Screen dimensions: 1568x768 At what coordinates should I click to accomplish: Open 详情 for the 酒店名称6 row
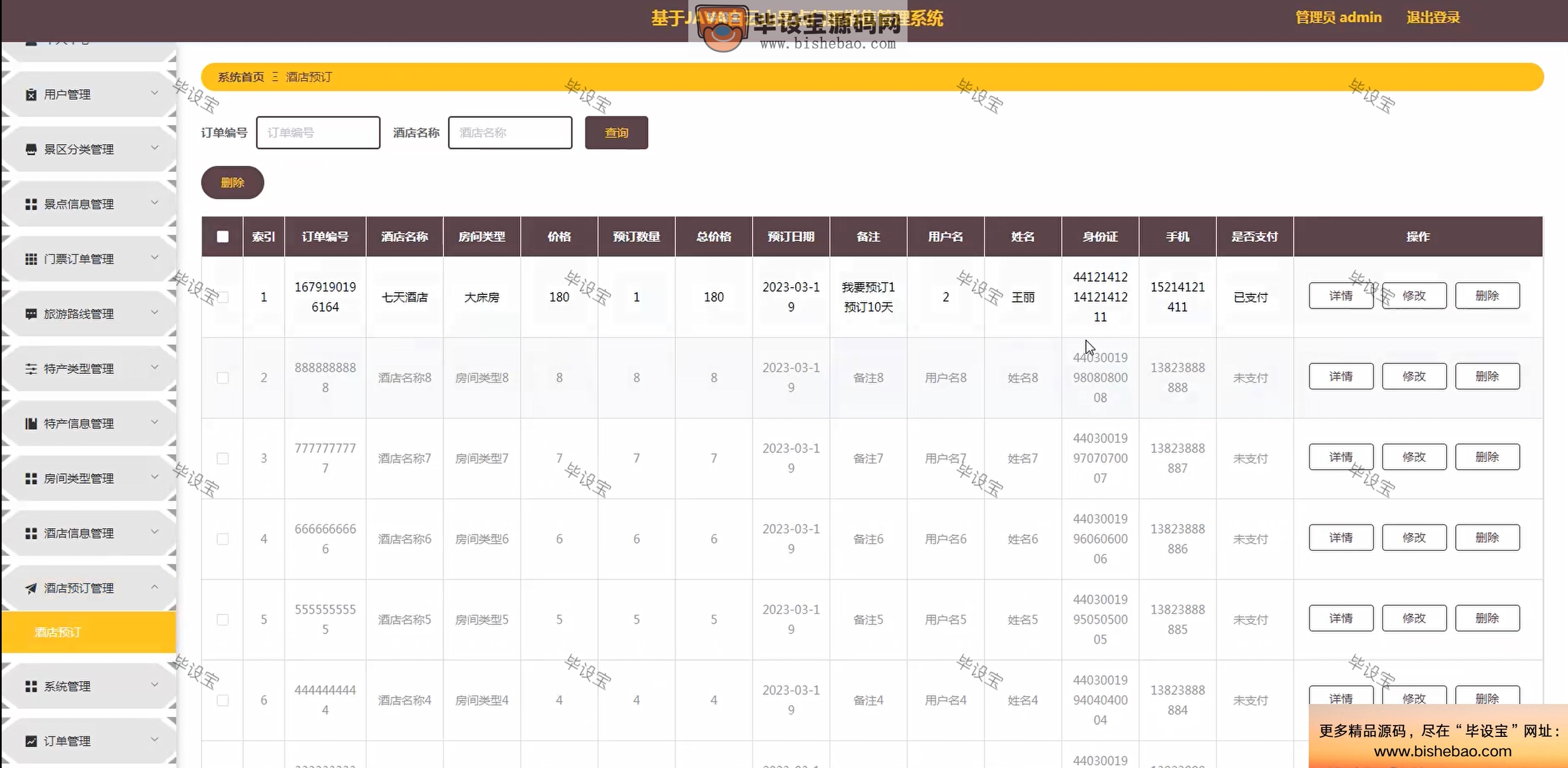1341,537
